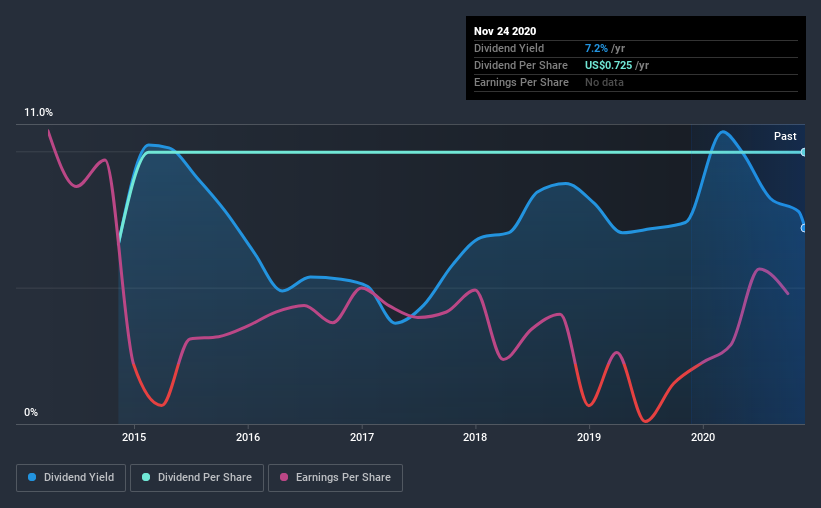Toggle the Dividend Per Share legend button
The image size is (821, 508).
[x=197, y=478]
